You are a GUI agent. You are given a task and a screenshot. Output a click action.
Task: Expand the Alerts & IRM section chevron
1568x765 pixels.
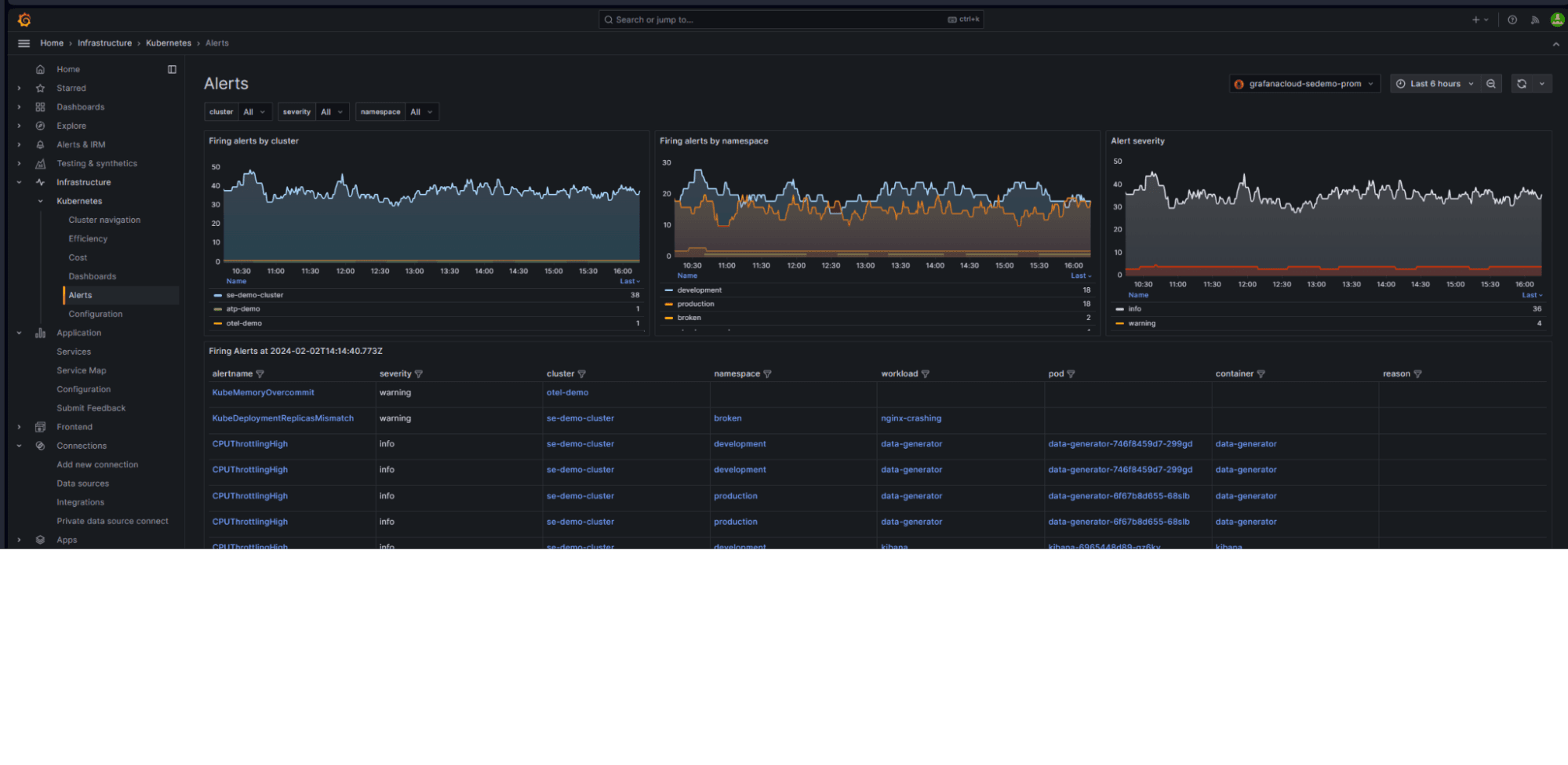click(x=19, y=144)
